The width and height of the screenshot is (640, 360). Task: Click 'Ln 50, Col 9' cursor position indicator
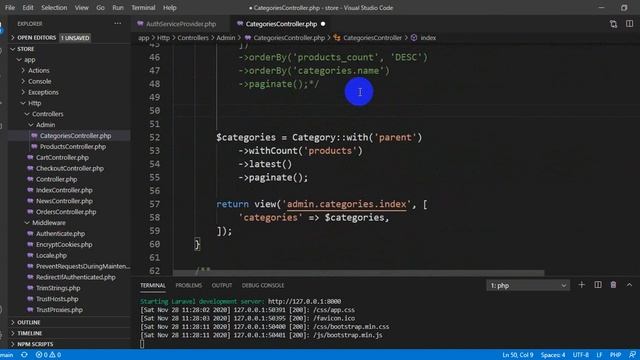(x=518, y=355)
